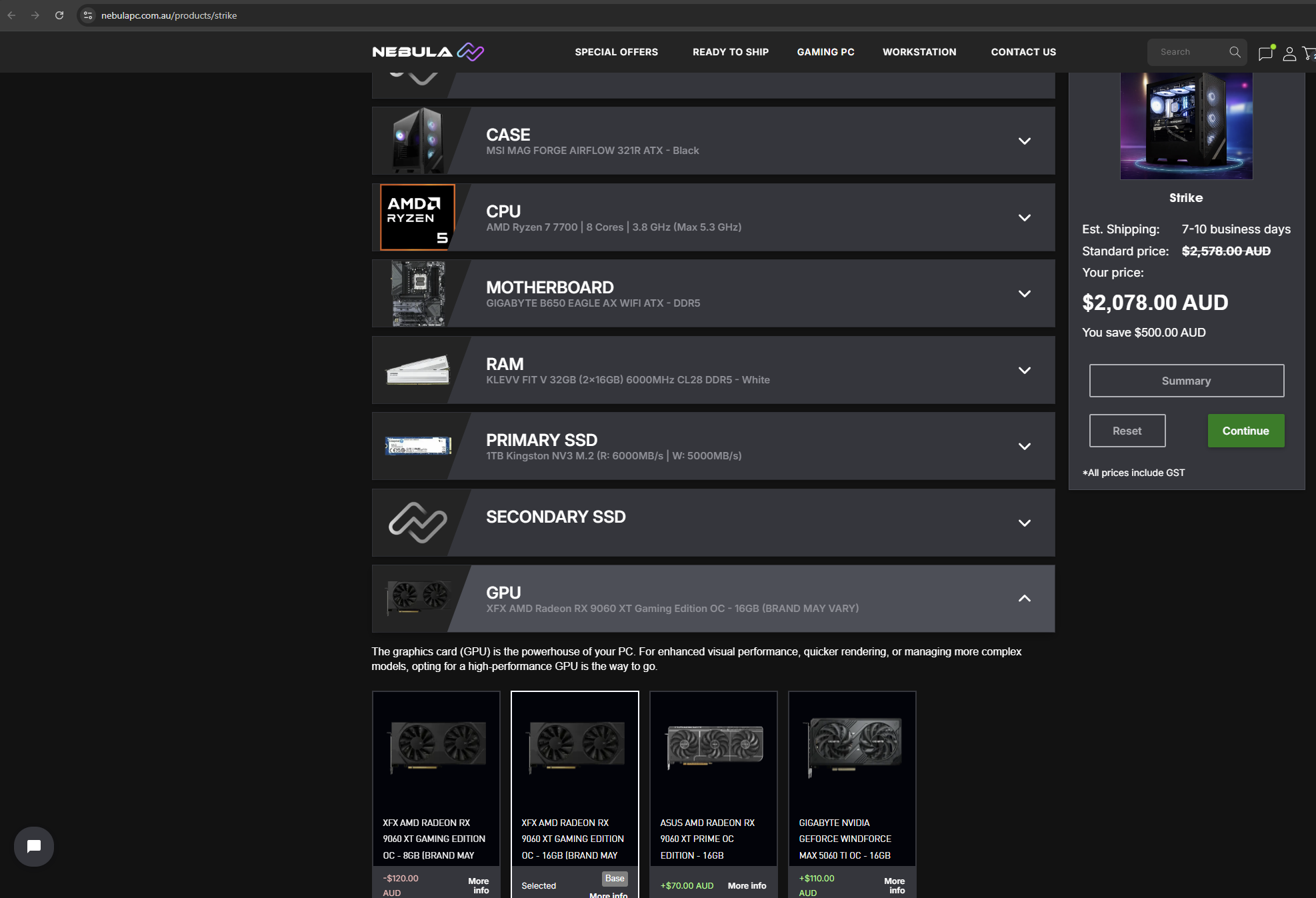Screen dimensions: 1316x898
Task: Open the shopping cart icon
Action: pyautogui.click(x=1309, y=53)
